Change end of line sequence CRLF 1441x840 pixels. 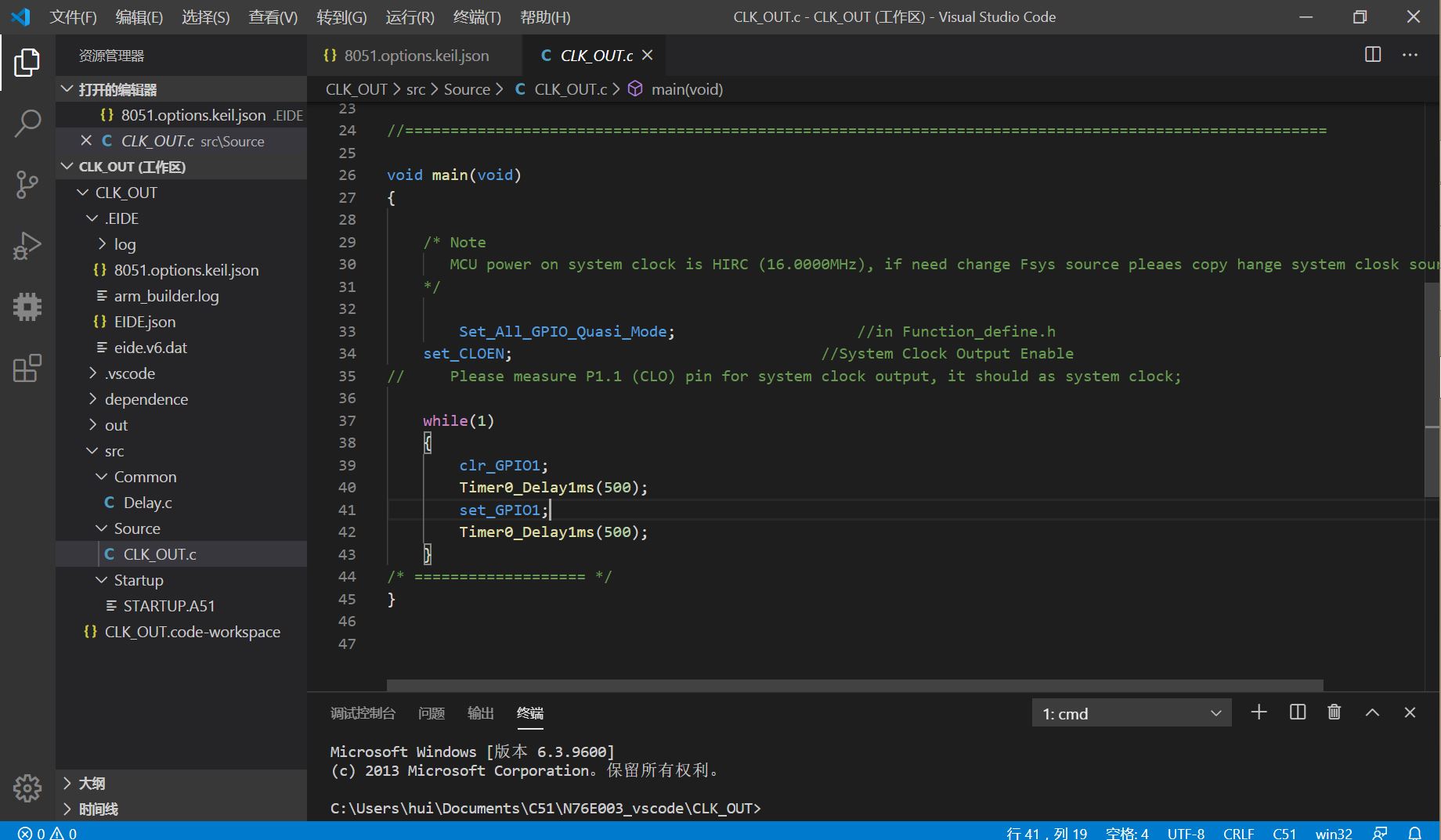click(1238, 833)
